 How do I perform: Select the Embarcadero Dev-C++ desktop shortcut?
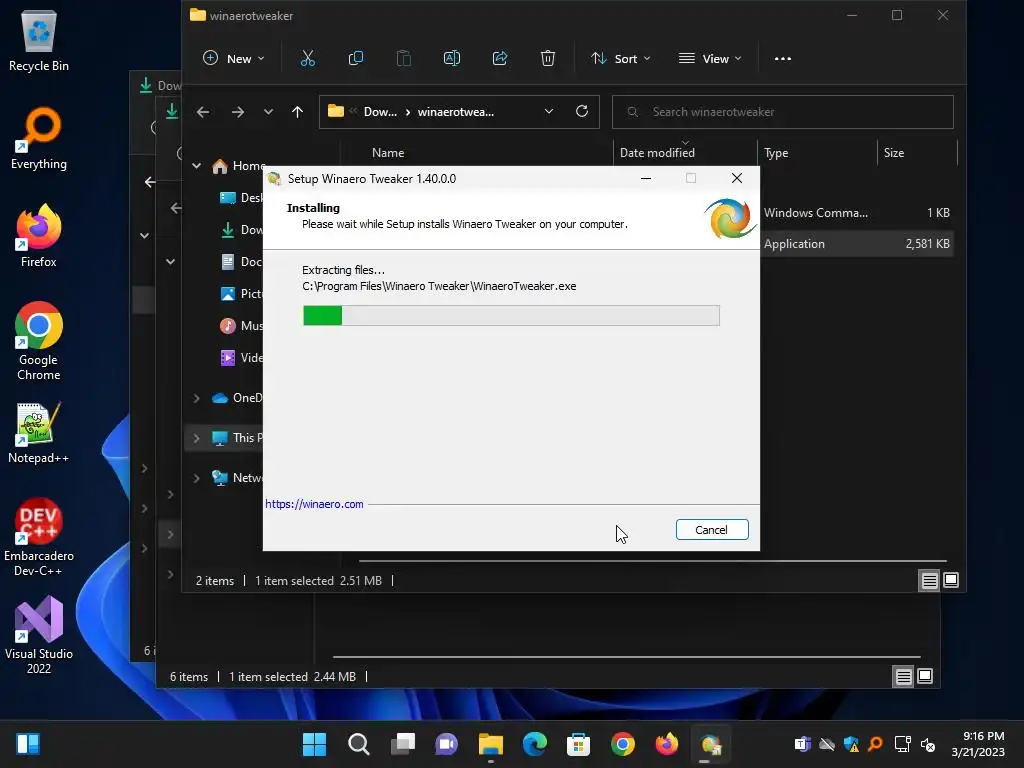[x=39, y=537]
